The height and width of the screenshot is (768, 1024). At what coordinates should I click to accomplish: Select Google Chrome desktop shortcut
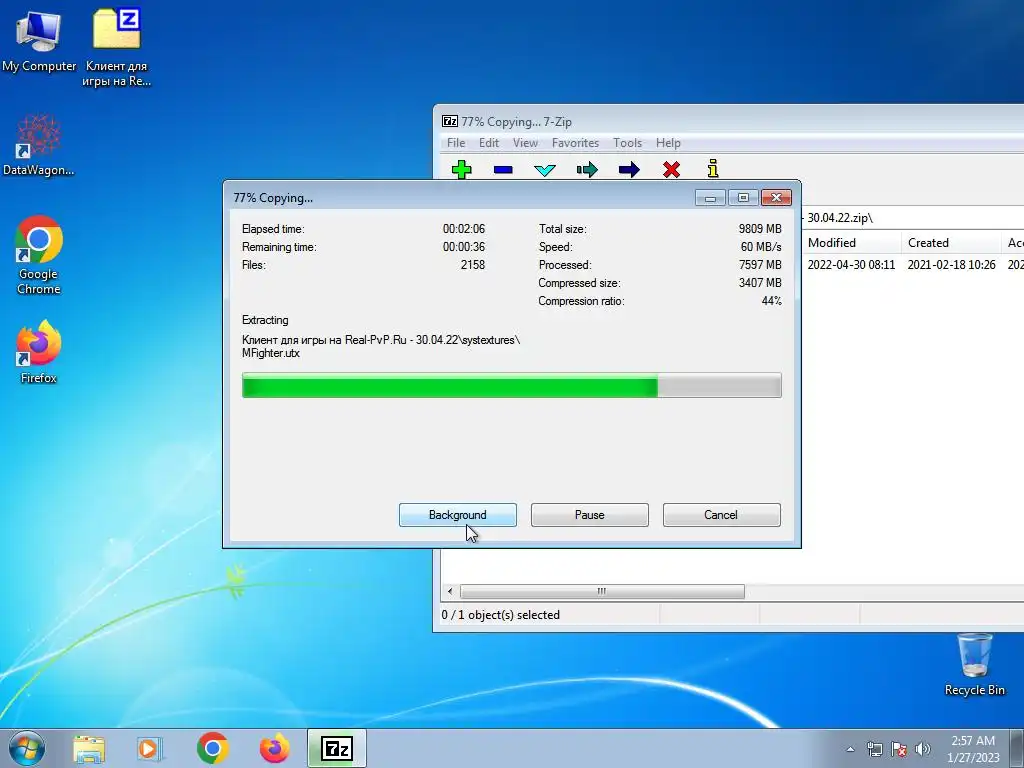[39, 255]
